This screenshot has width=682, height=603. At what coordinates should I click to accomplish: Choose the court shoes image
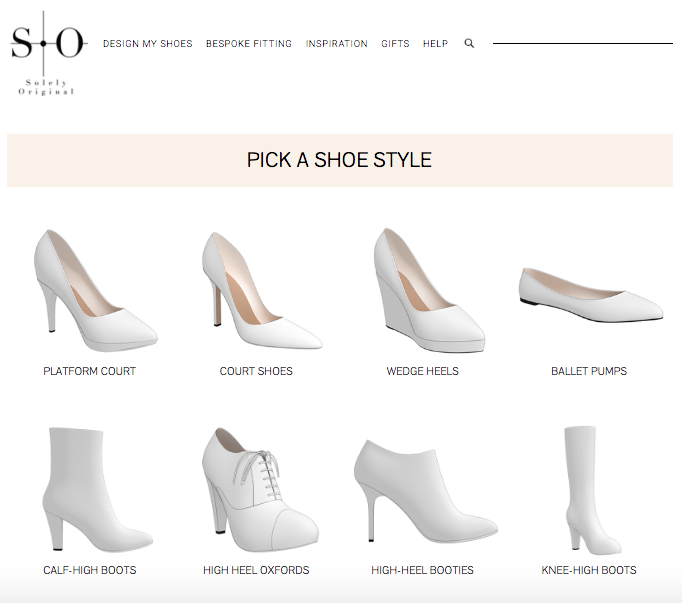262,291
